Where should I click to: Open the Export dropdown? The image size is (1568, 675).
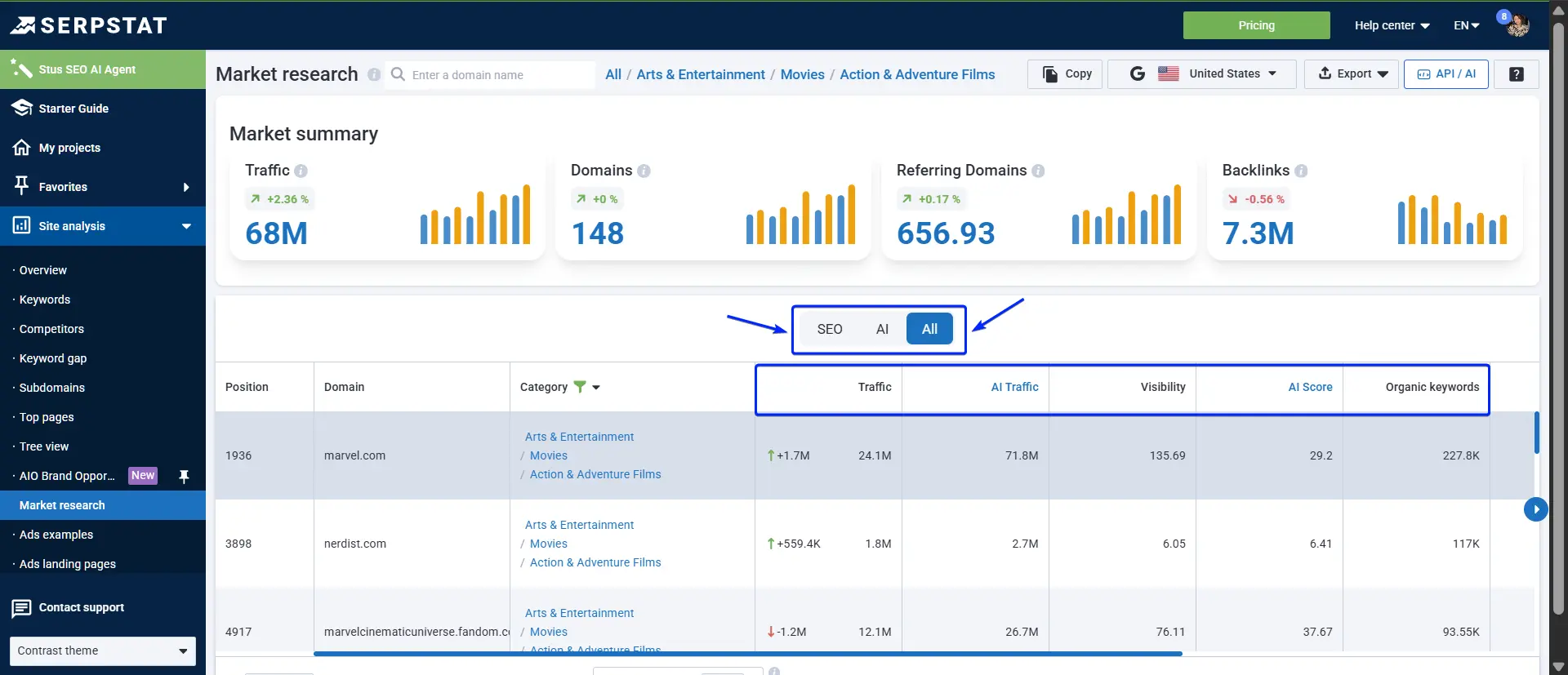[1352, 74]
